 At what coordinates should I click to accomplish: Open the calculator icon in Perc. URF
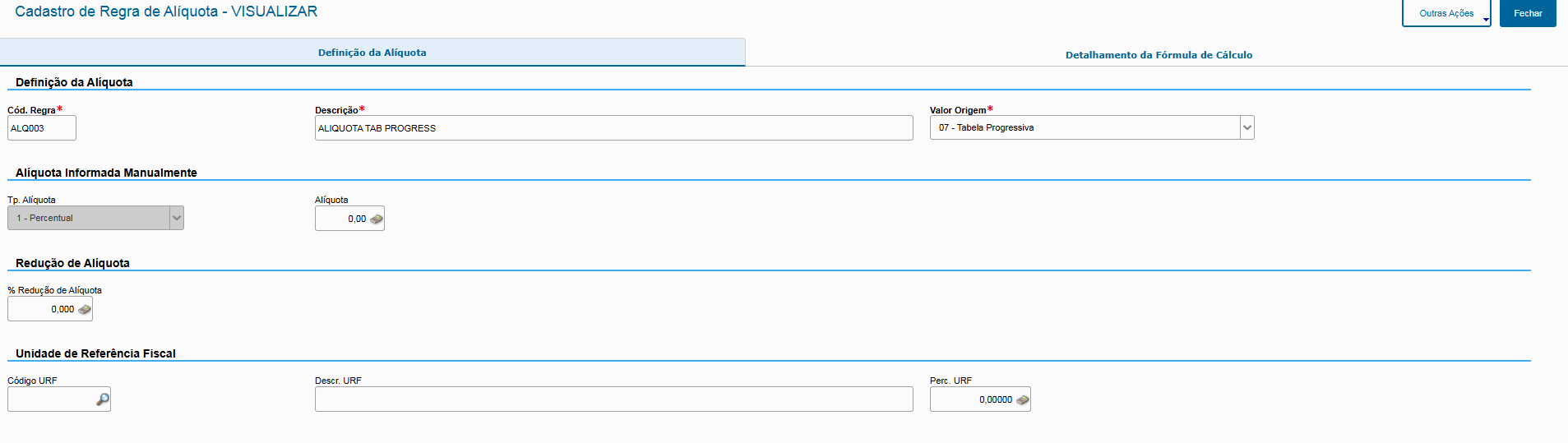pyautogui.click(x=1022, y=400)
